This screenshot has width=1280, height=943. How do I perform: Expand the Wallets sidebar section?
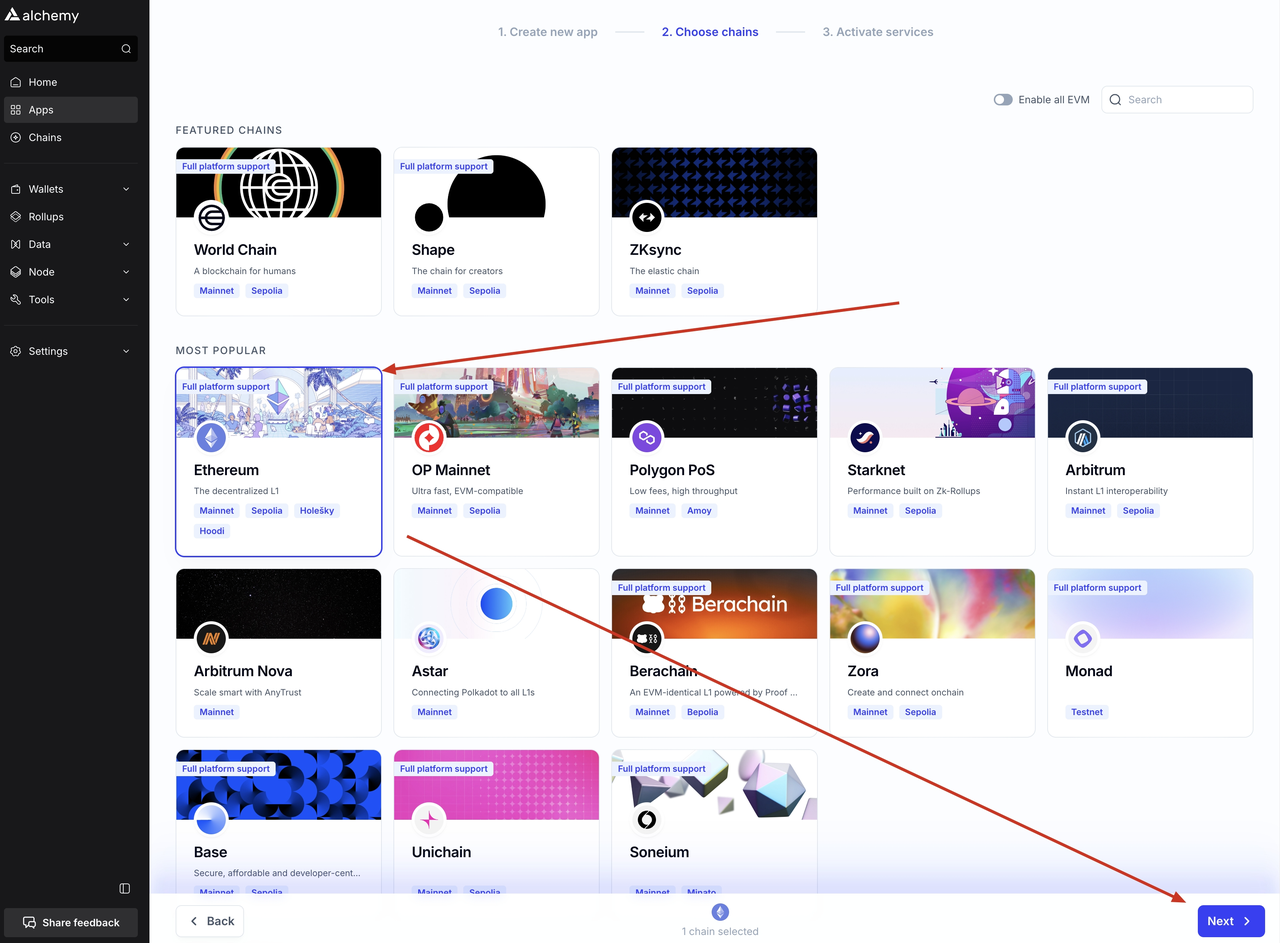click(x=70, y=189)
